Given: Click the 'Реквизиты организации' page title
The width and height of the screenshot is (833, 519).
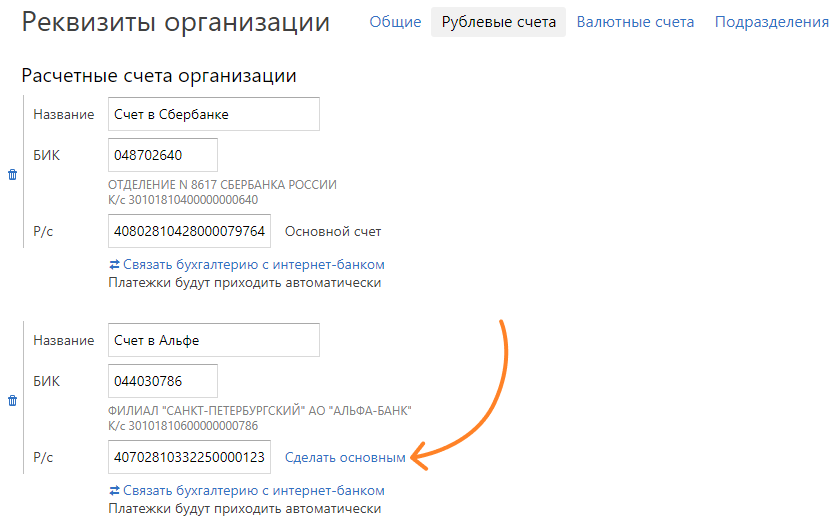Looking at the screenshot, I should click(176, 22).
